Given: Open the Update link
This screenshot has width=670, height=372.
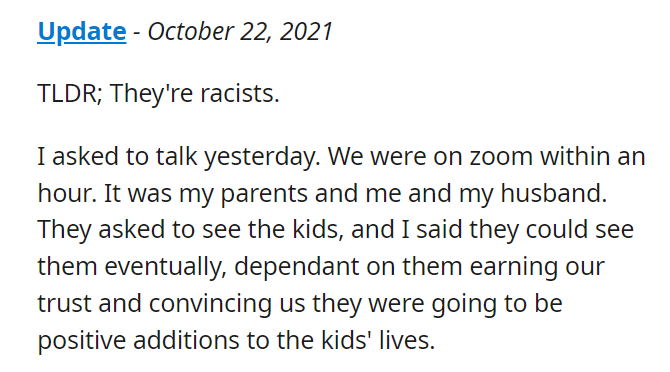Looking at the screenshot, I should tap(82, 32).
